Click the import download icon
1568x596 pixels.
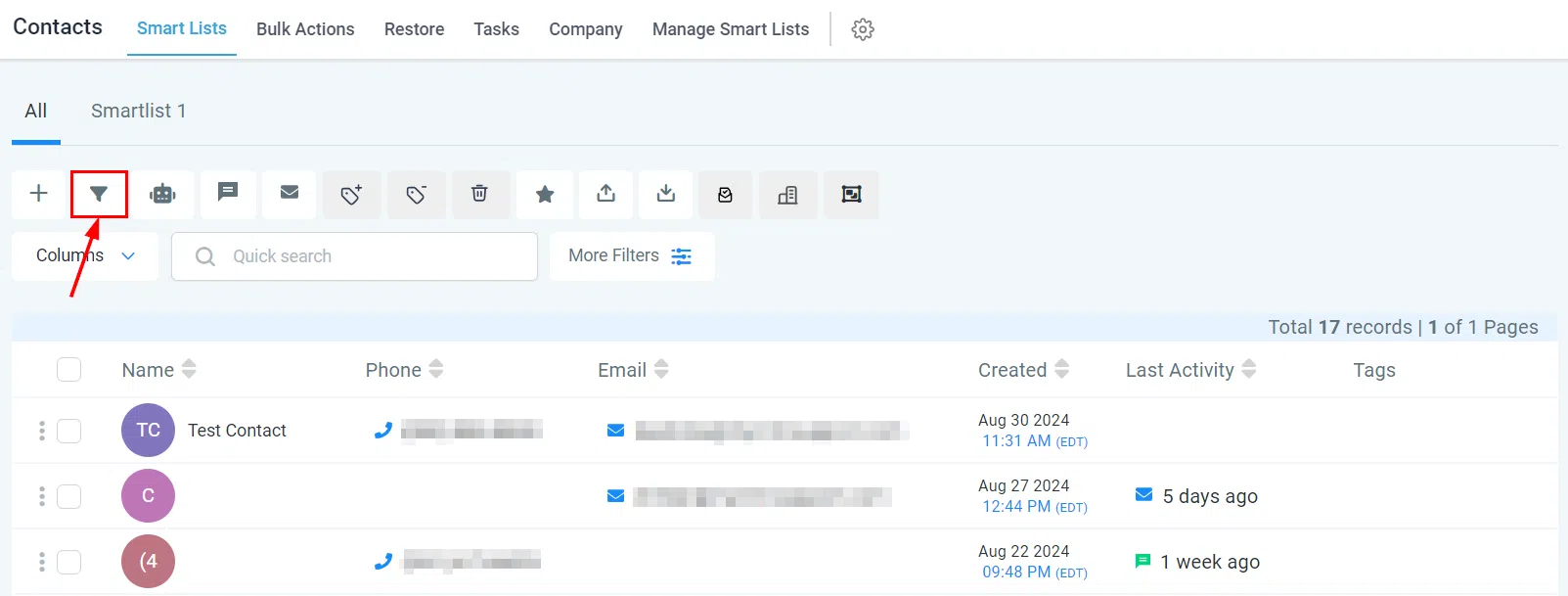(666, 194)
